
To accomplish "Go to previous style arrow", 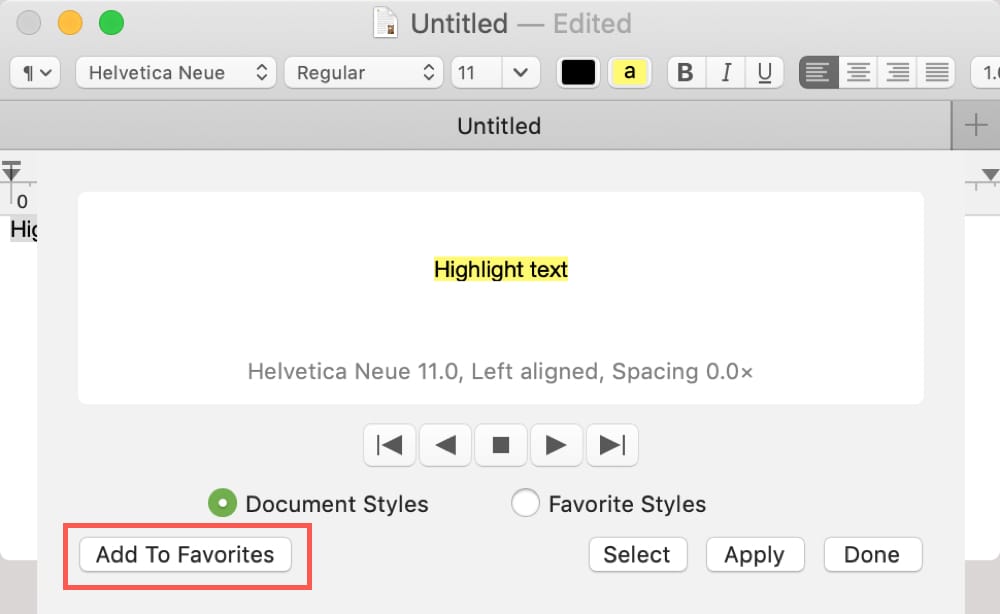I will pos(445,445).
